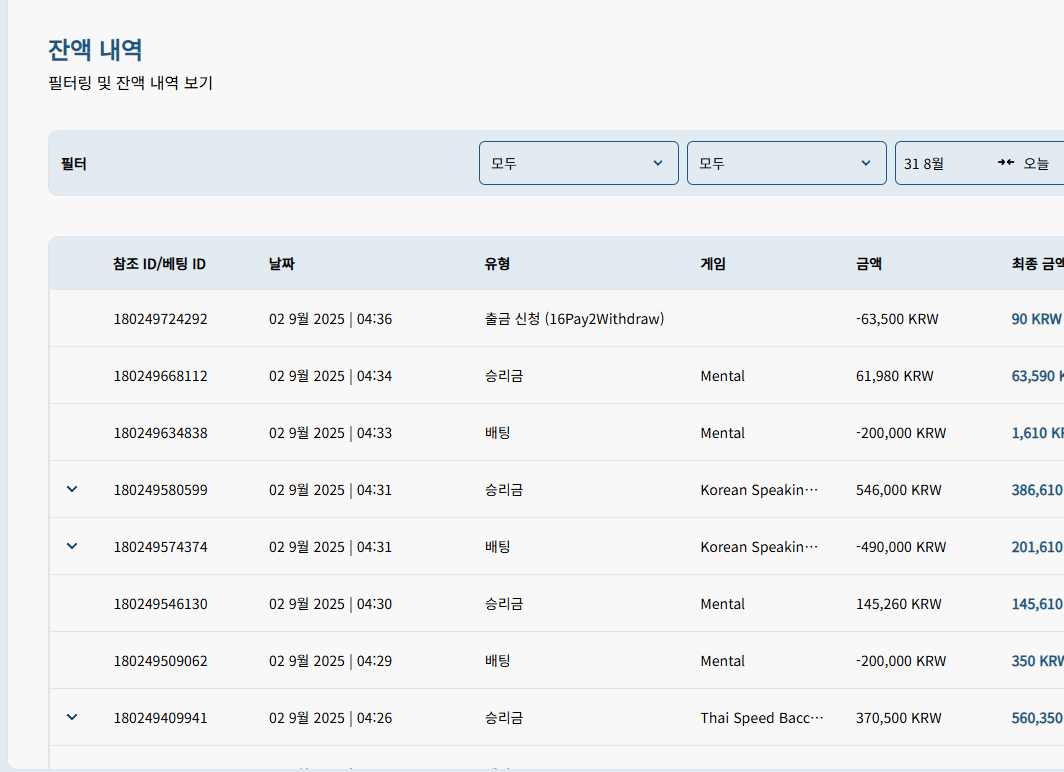Image resolution: width=1064 pixels, height=772 pixels.
Task: Click the 금액 column header
Action: (x=869, y=264)
